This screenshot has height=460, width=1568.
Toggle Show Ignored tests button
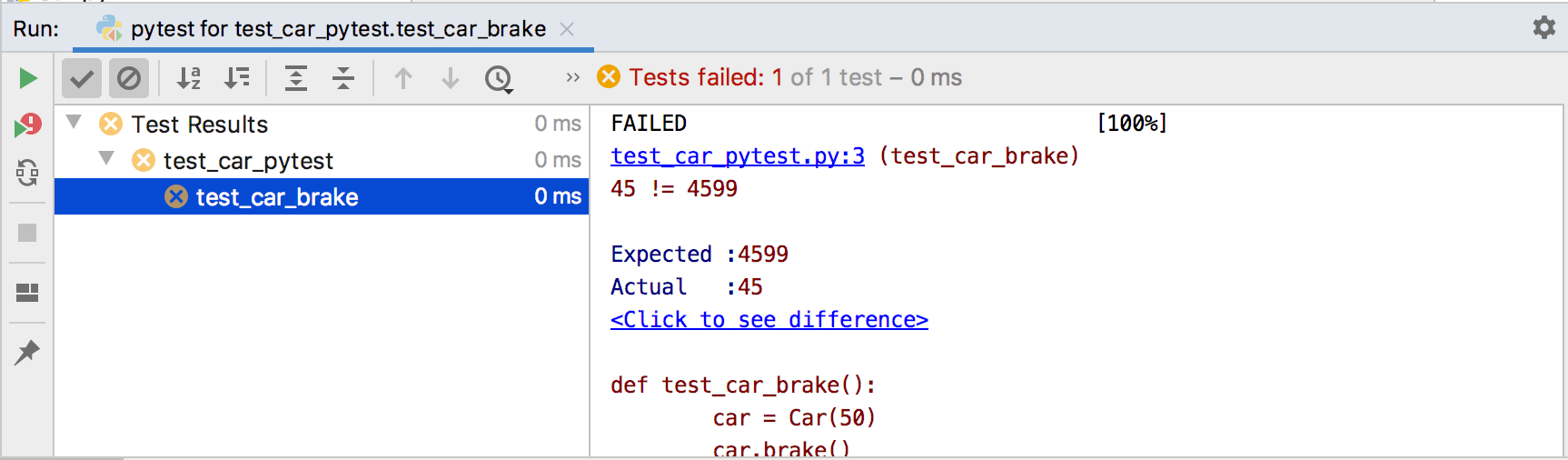(x=129, y=78)
